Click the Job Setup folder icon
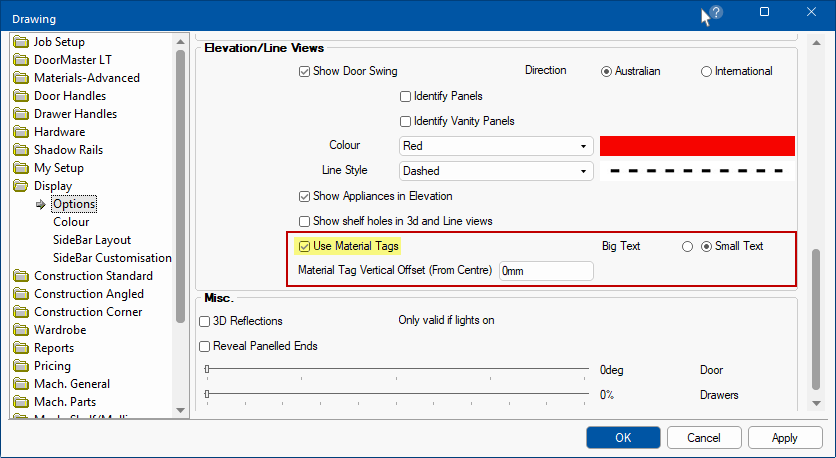Viewport: 836px width, 458px height. point(21,42)
